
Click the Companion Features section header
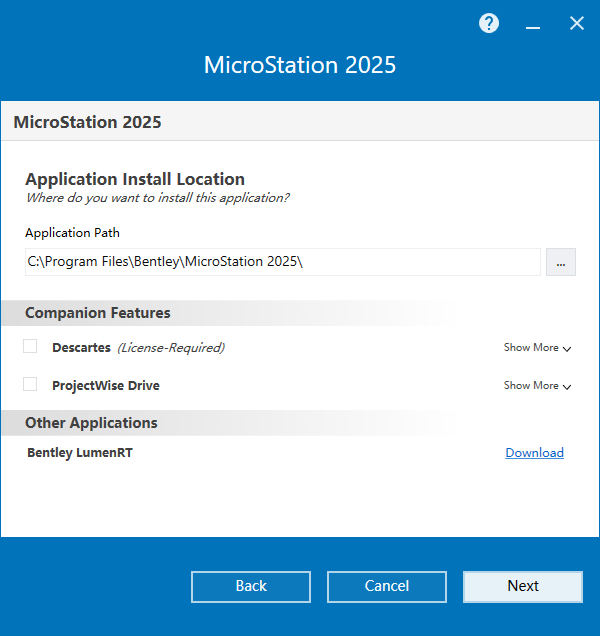click(x=98, y=313)
